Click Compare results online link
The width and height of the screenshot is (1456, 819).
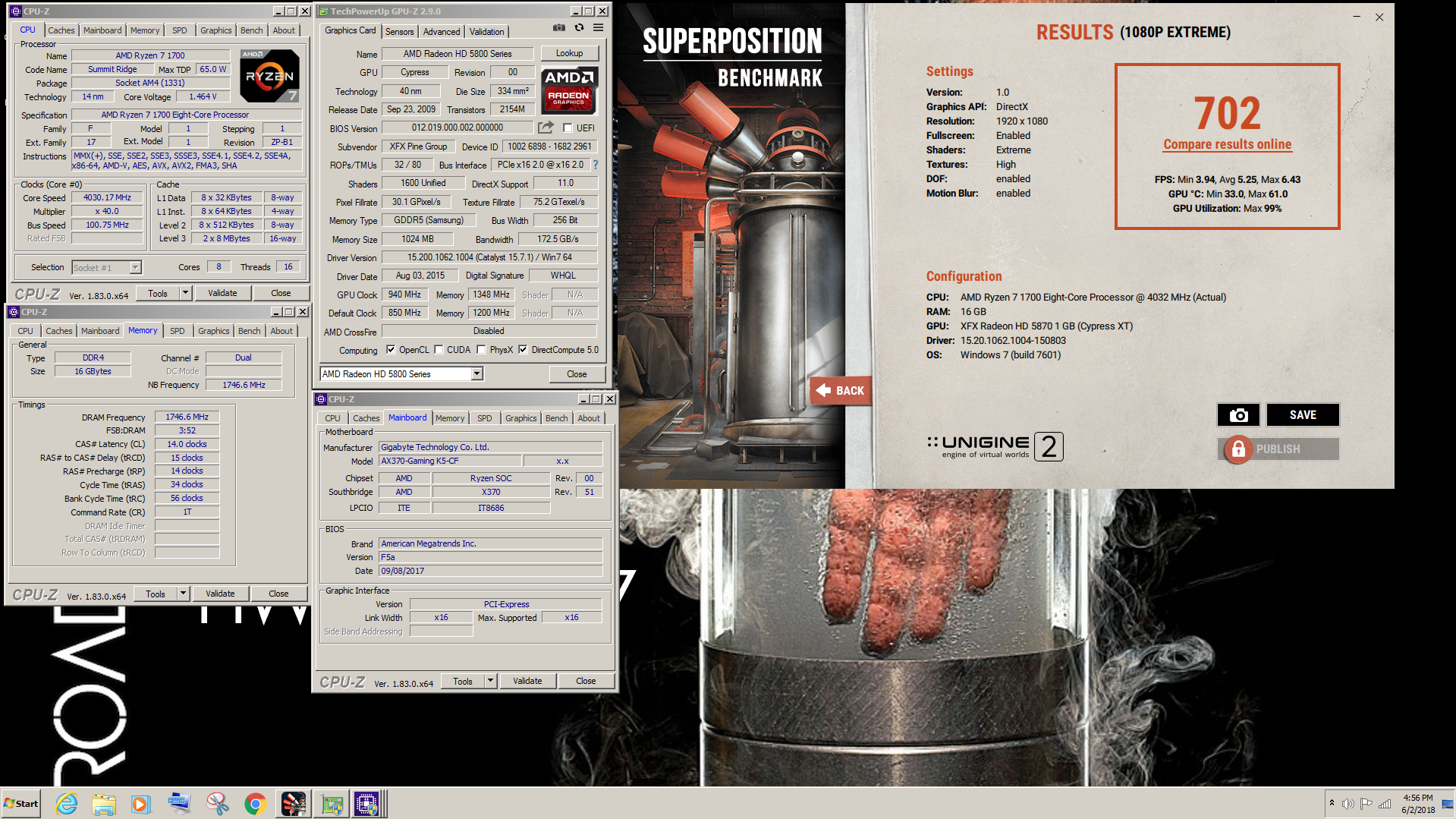(x=1227, y=144)
